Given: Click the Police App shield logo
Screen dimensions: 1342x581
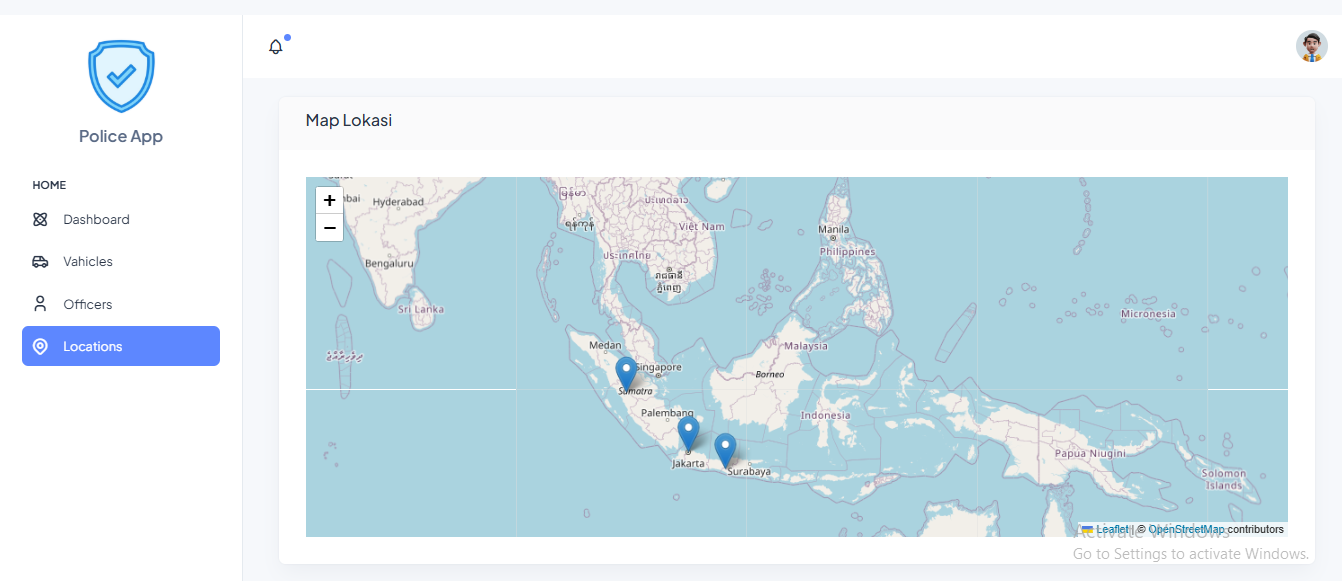Looking at the screenshot, I should (121, 76).
